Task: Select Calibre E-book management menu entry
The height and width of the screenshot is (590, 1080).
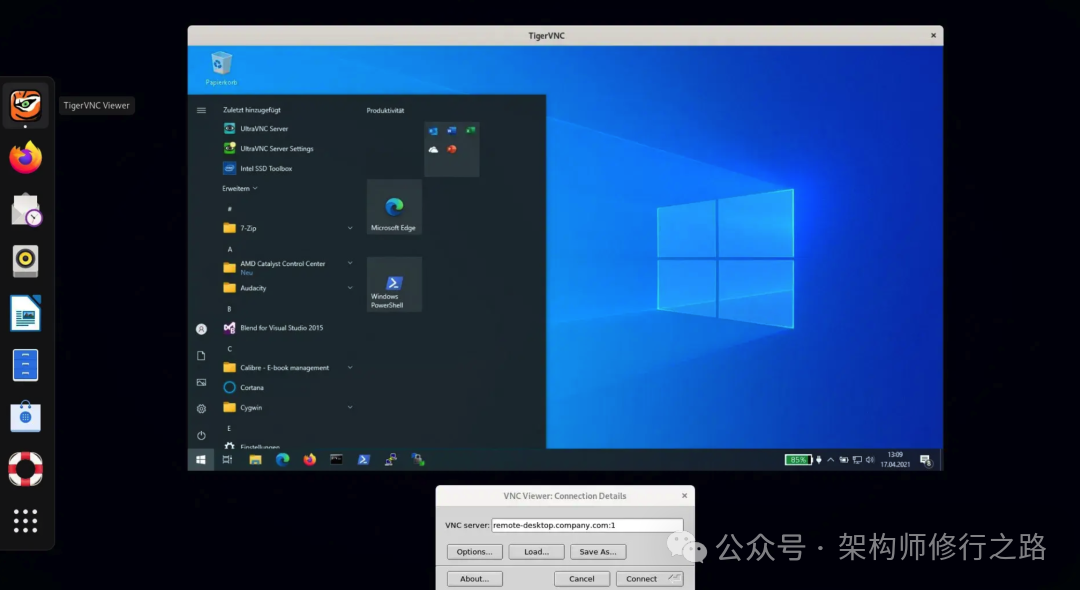Action: coord(285,368)
